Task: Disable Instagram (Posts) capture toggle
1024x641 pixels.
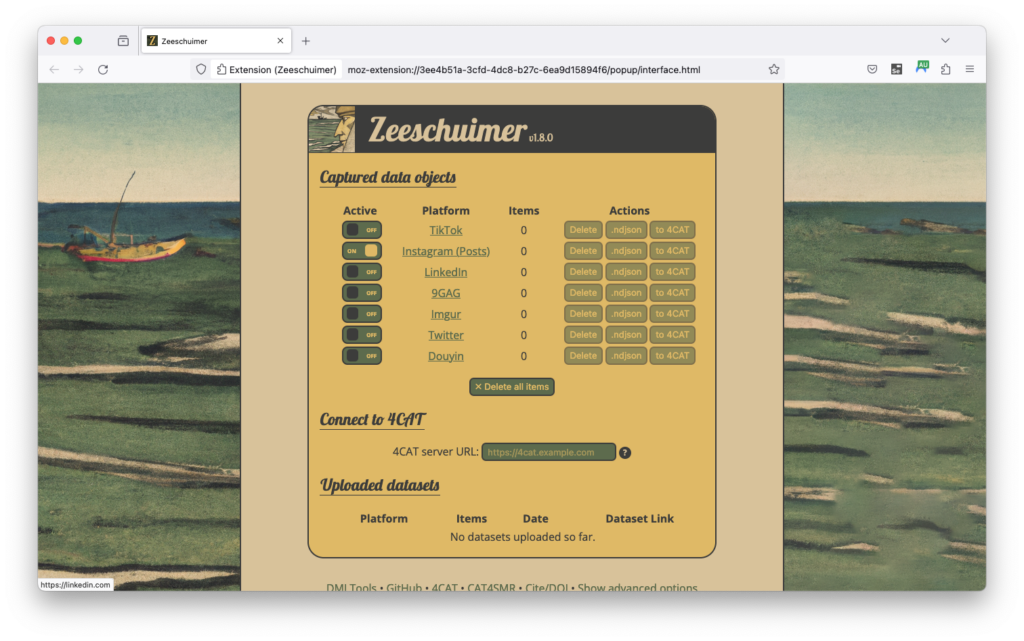Action: pos(361,251)
